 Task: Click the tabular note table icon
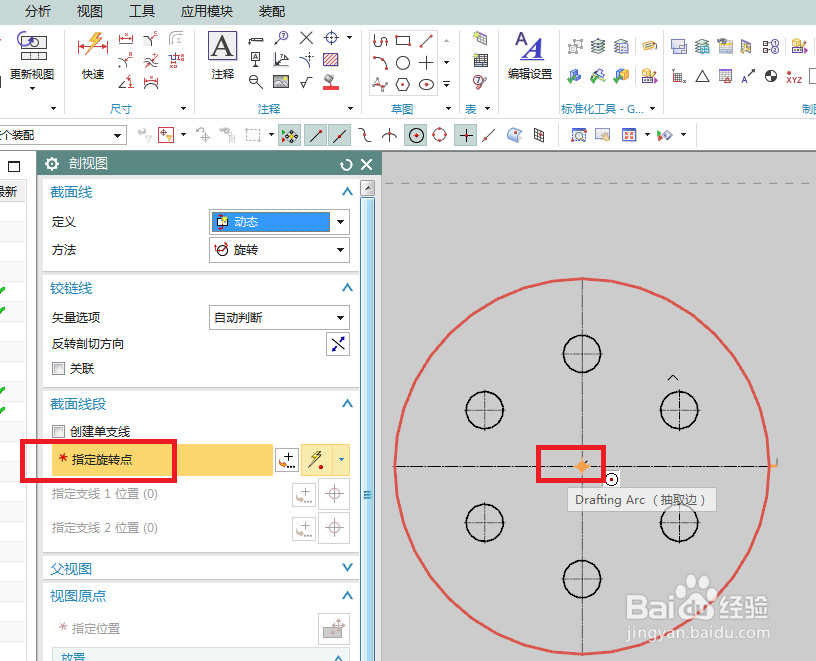480,60
